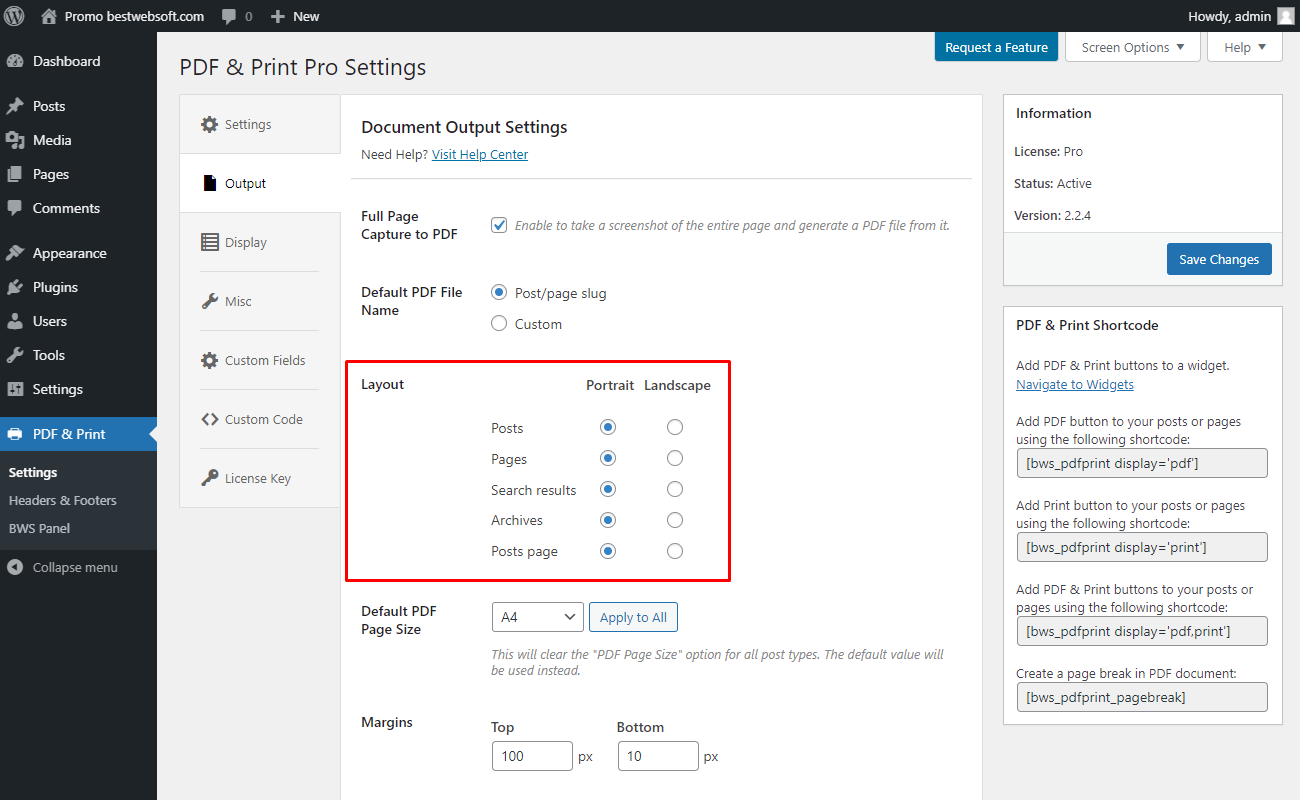Click the WordPress logo icon

[x=15, y=16]
